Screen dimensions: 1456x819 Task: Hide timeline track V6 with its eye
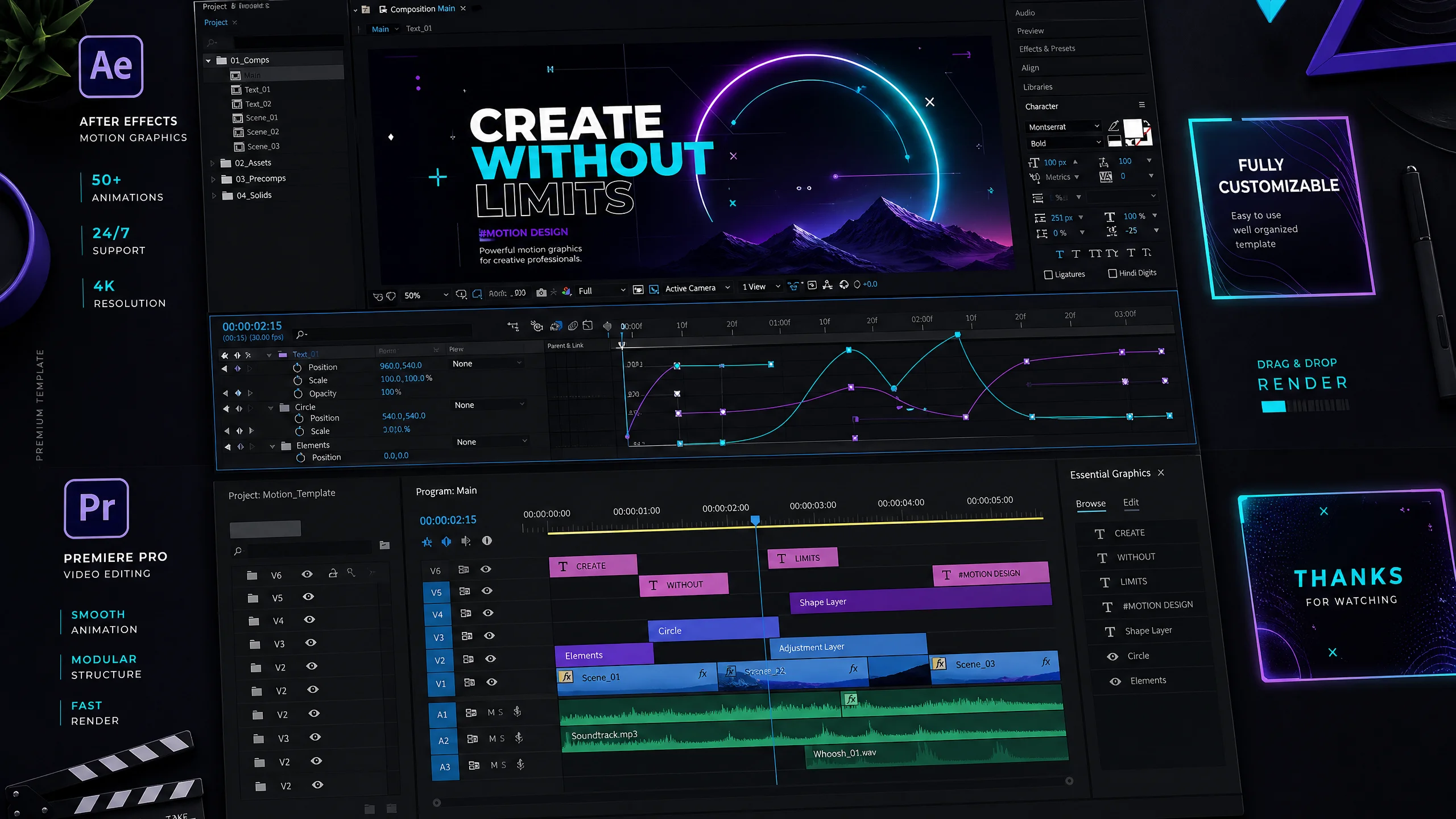[x=486, y=569]
